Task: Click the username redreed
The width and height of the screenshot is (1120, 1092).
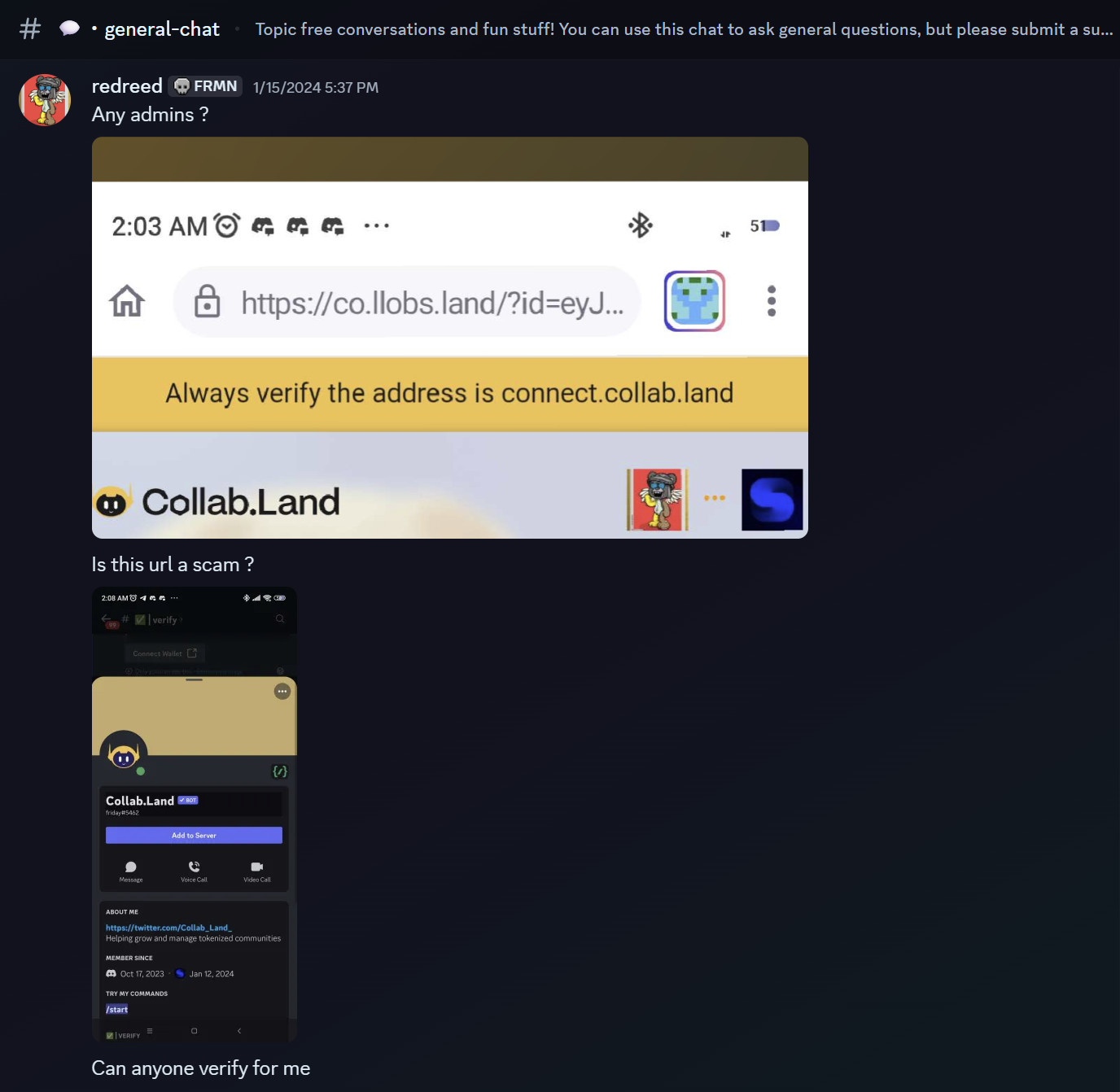Action: coord(127,86)
